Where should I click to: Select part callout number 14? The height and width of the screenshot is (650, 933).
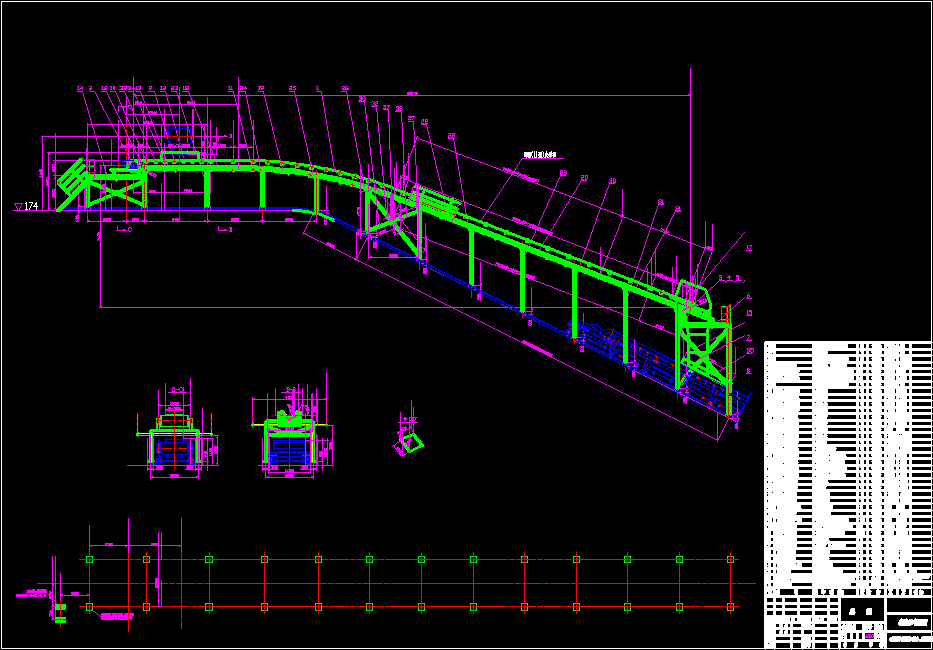coord(80,88)
